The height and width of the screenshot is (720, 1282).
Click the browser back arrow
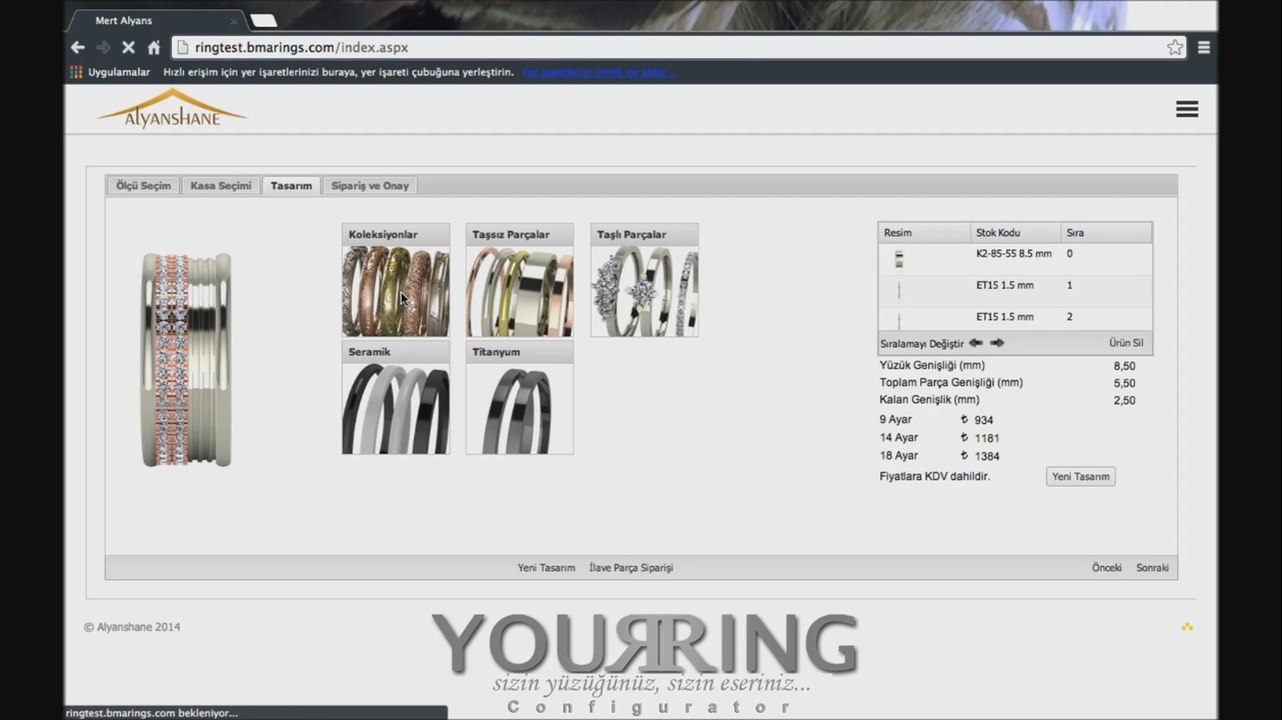(78, 47)
